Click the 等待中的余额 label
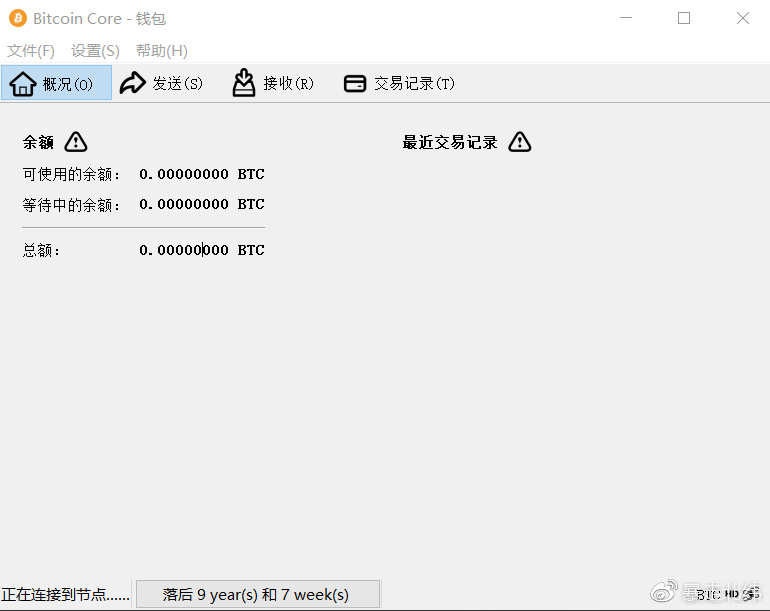Screen dimensions: 770x611 (71, 204)
